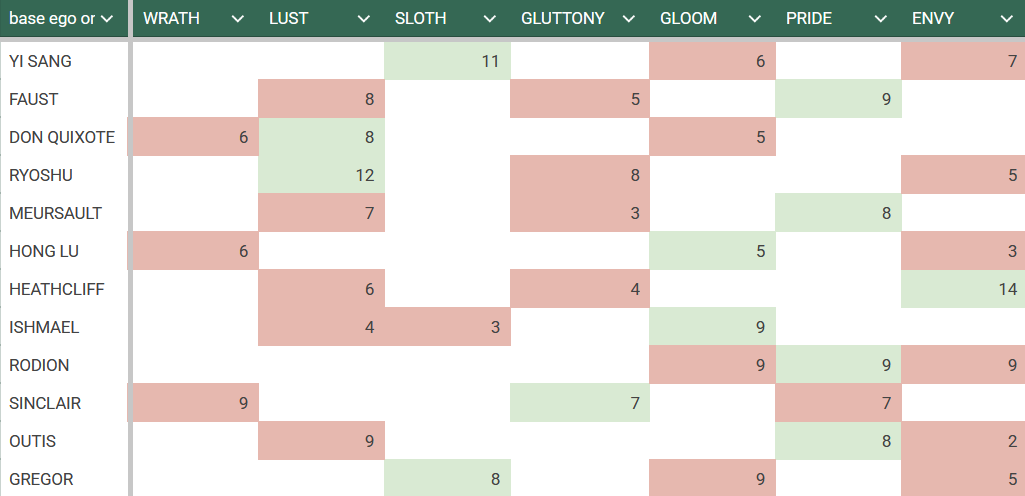Screen dimensions: 1025x496
Task: Click Hong Lu's green GLOOM cell showing 5
Action: pos(713,251)
